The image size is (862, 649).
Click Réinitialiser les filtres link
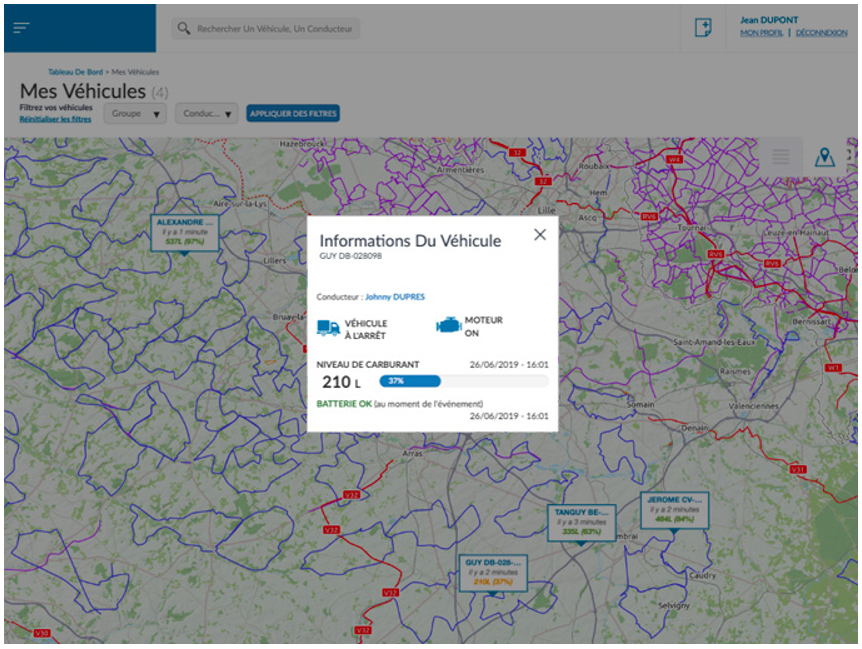(55, 119)
